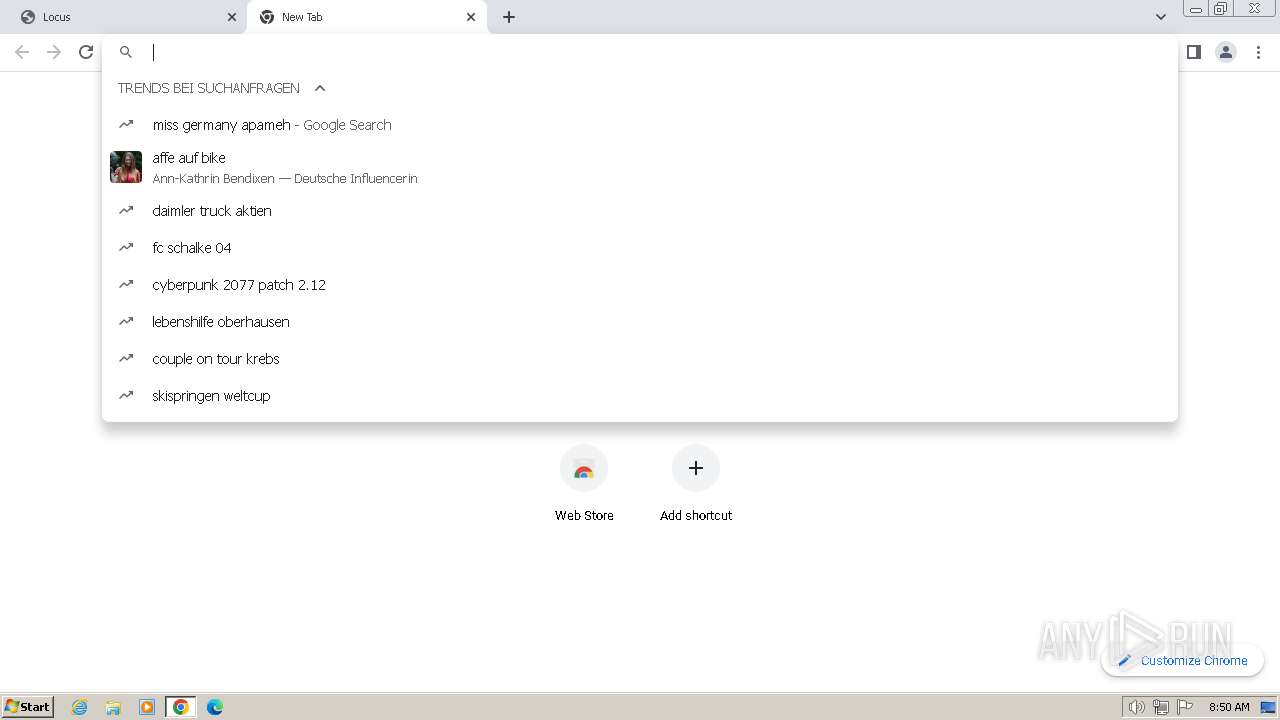Image resolution: width=1280 pixels, height=720 pixels.
Task: Collapse the Trends bei Suchanfragen section
Action: [320, 88]
